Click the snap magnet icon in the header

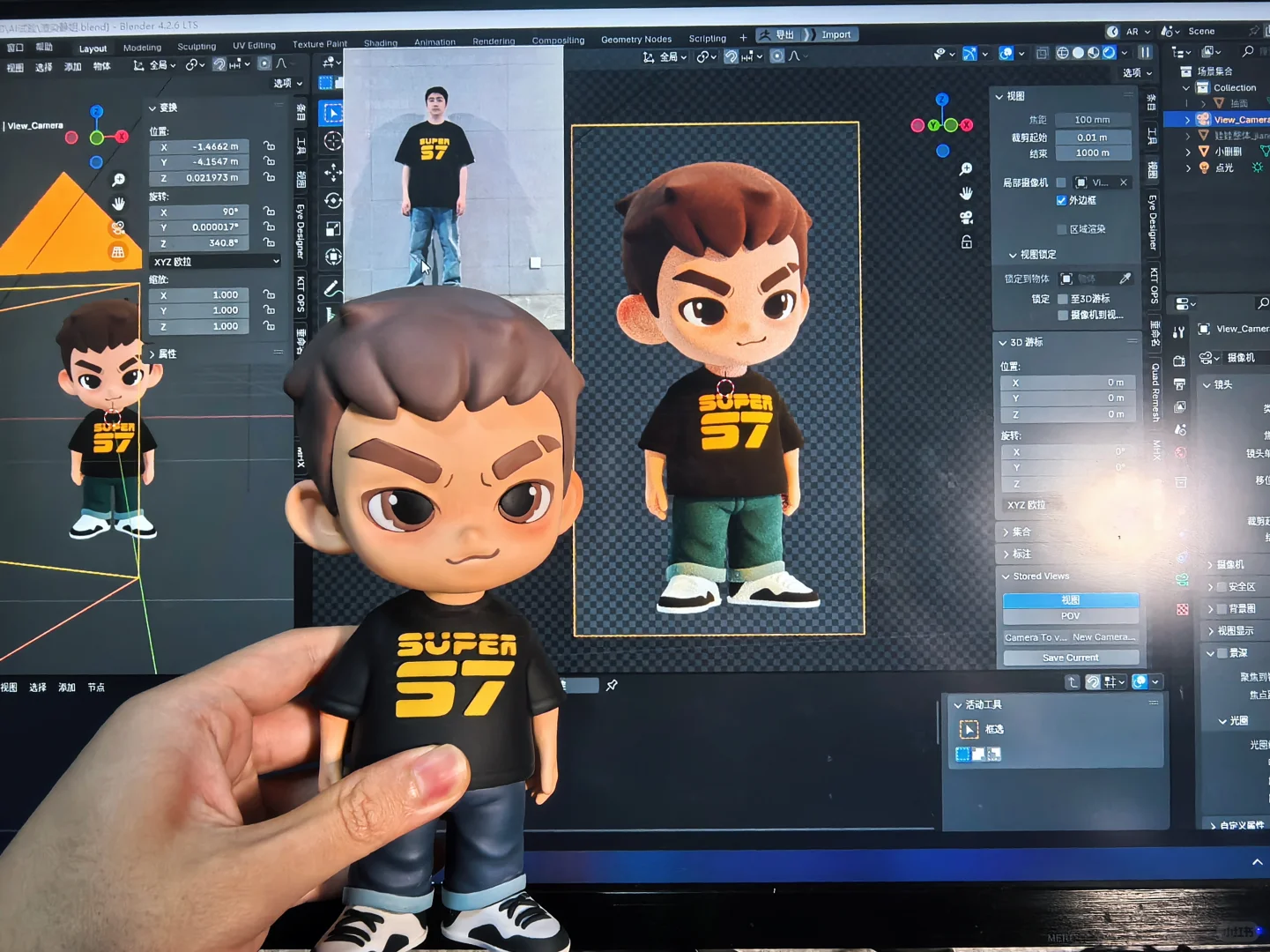pos(731,56)
